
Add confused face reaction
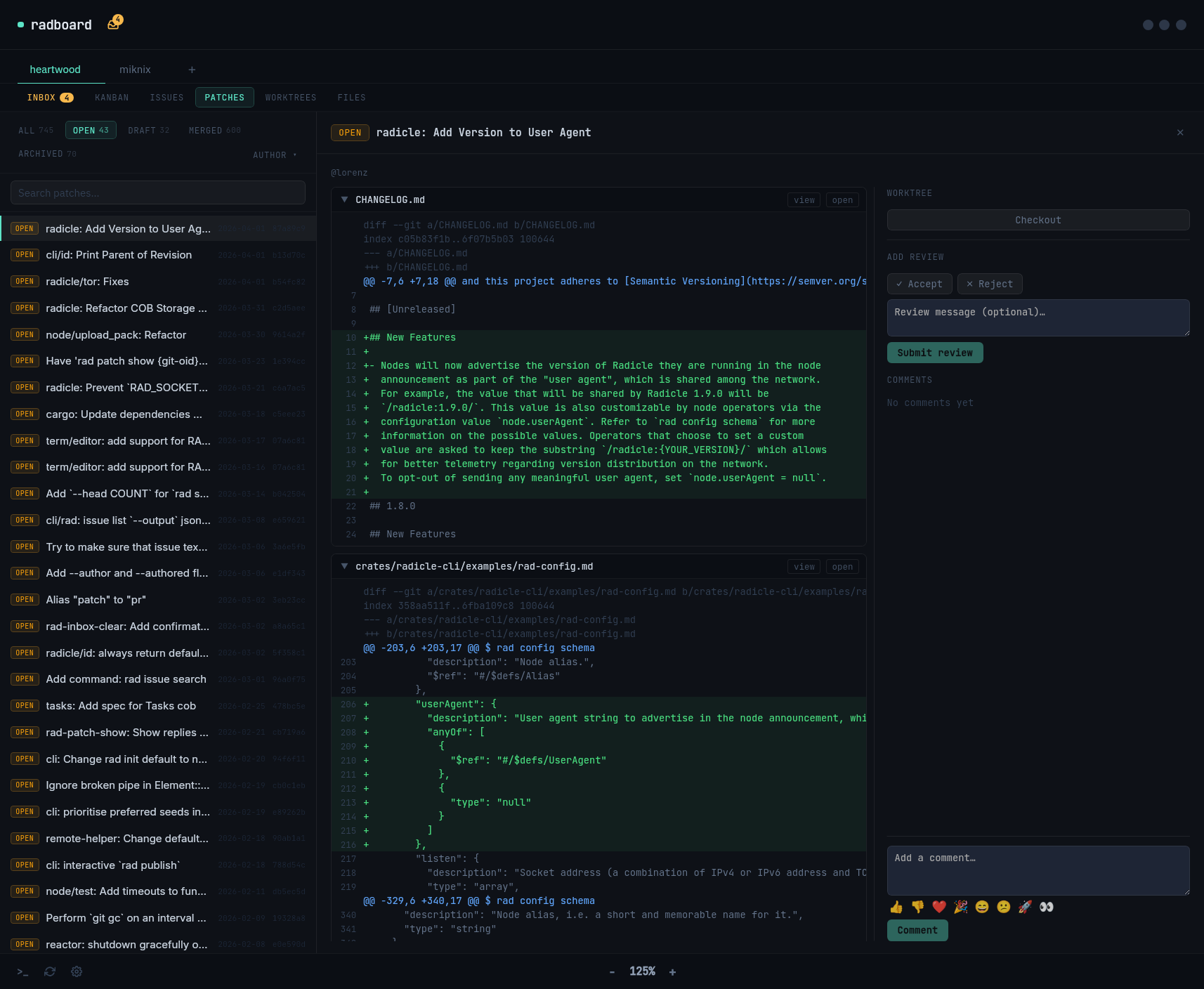[x=1004, y=907]
